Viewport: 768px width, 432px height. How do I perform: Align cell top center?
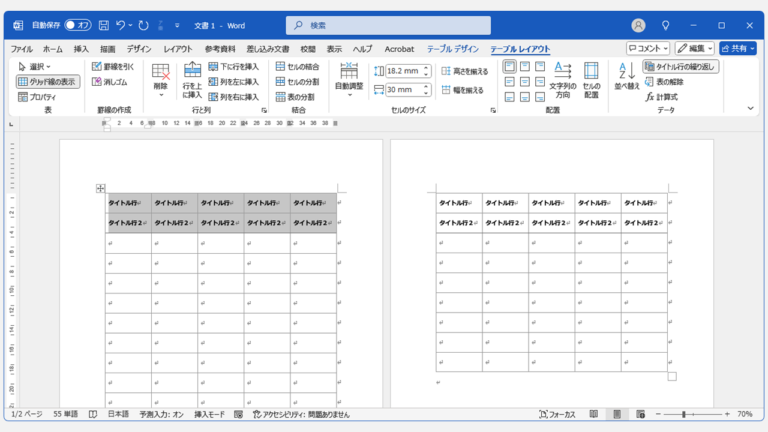525,66
